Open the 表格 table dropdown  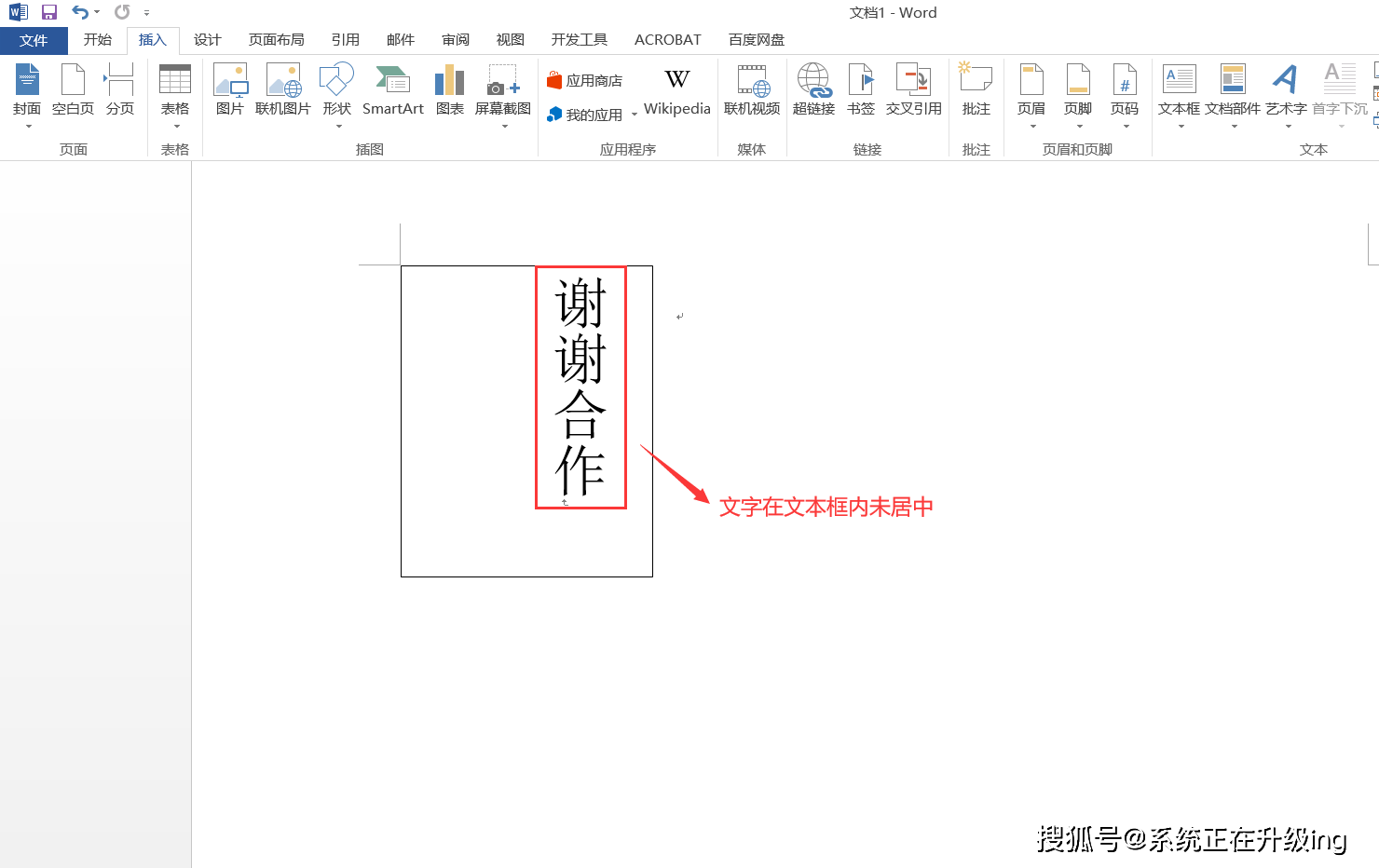pos(175,95)
